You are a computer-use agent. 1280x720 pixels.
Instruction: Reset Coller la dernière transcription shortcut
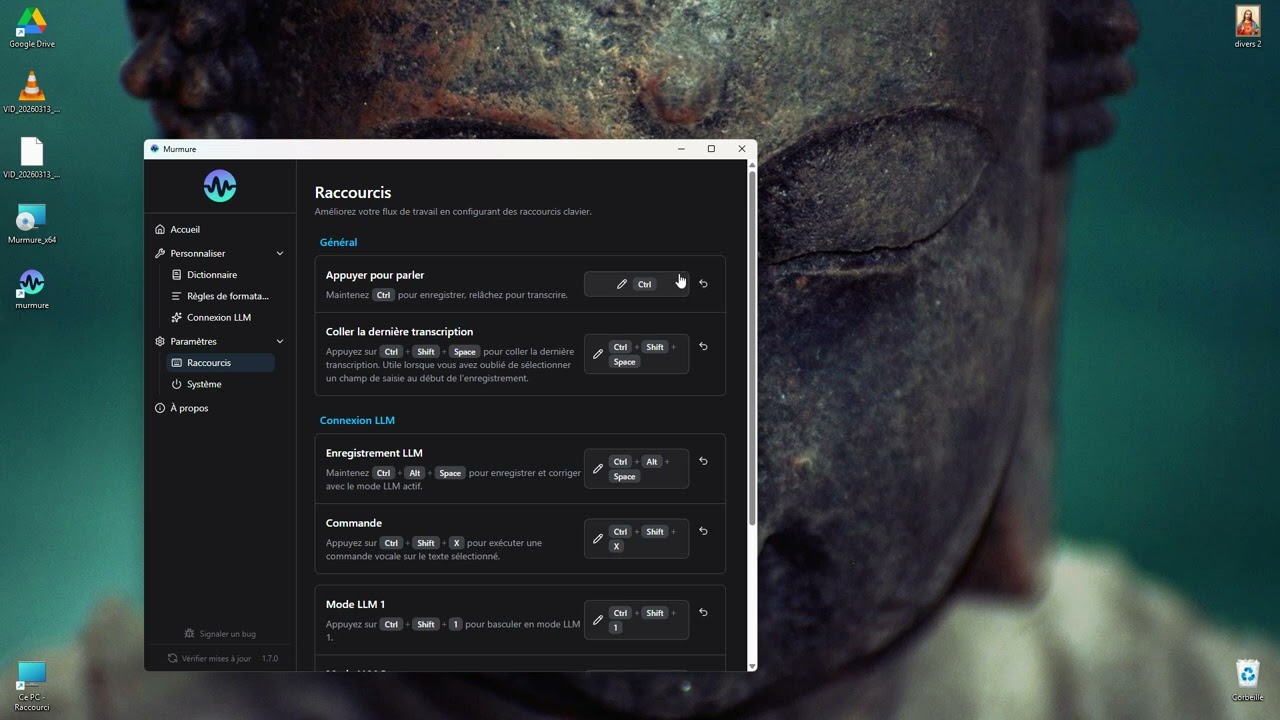pyautogui.click(x=703, y=347)
